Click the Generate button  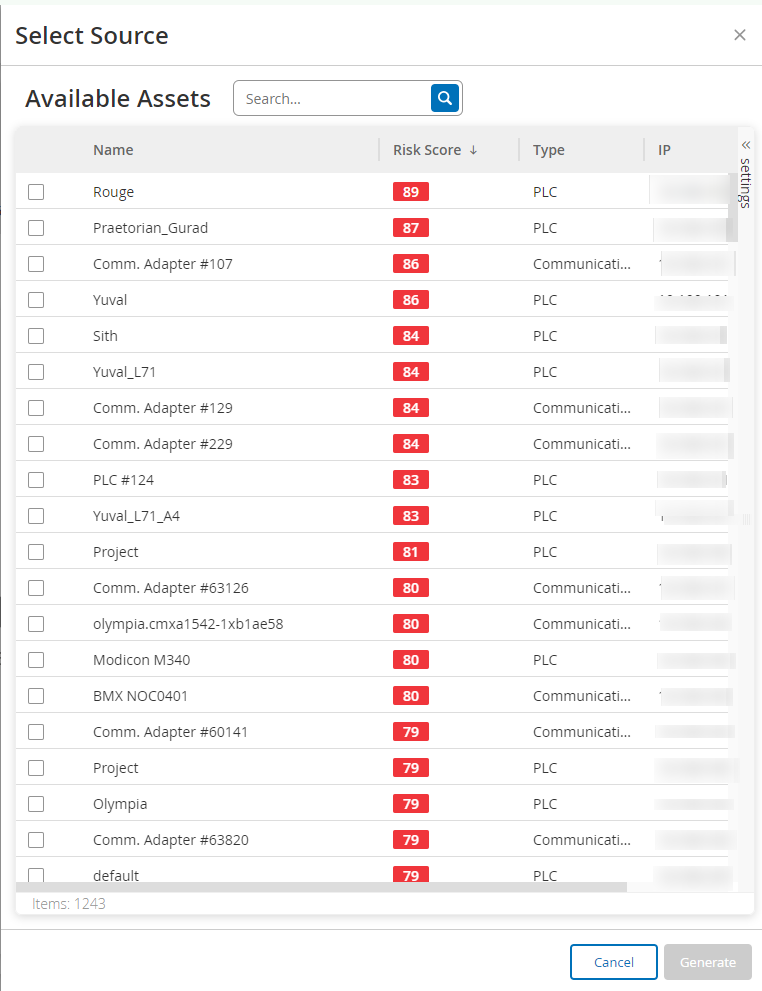point(707,962)
